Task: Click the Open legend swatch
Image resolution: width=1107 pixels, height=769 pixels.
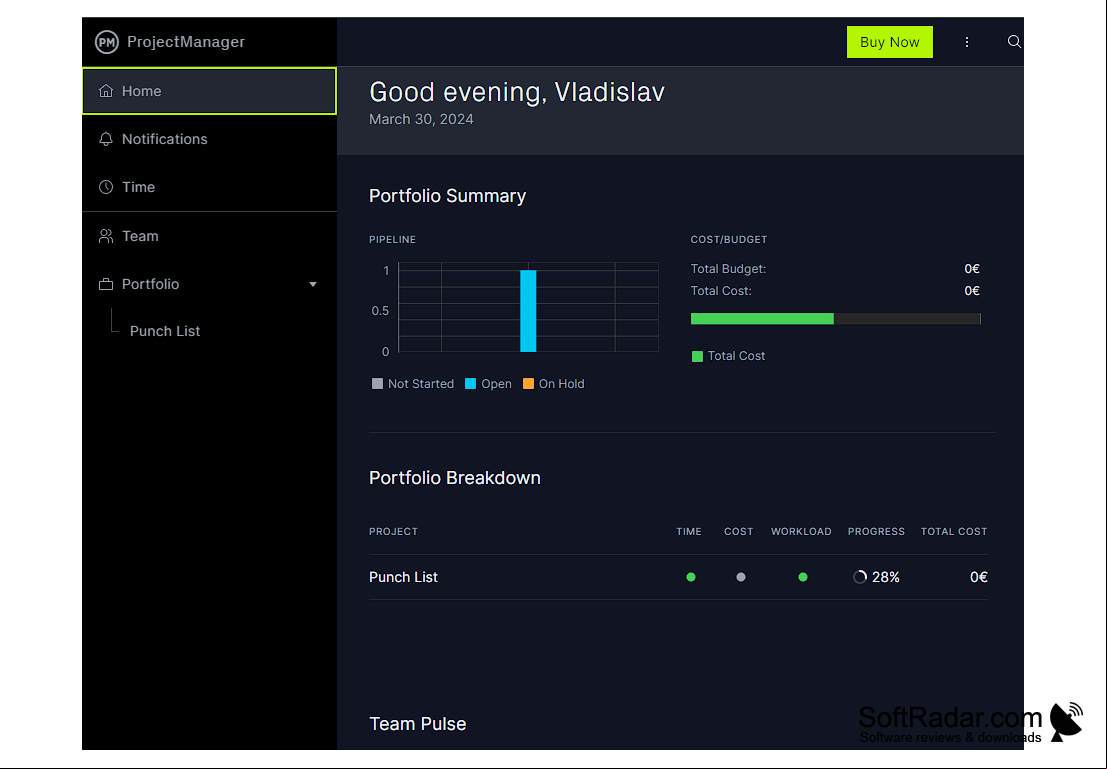Action: pos(470,383)
